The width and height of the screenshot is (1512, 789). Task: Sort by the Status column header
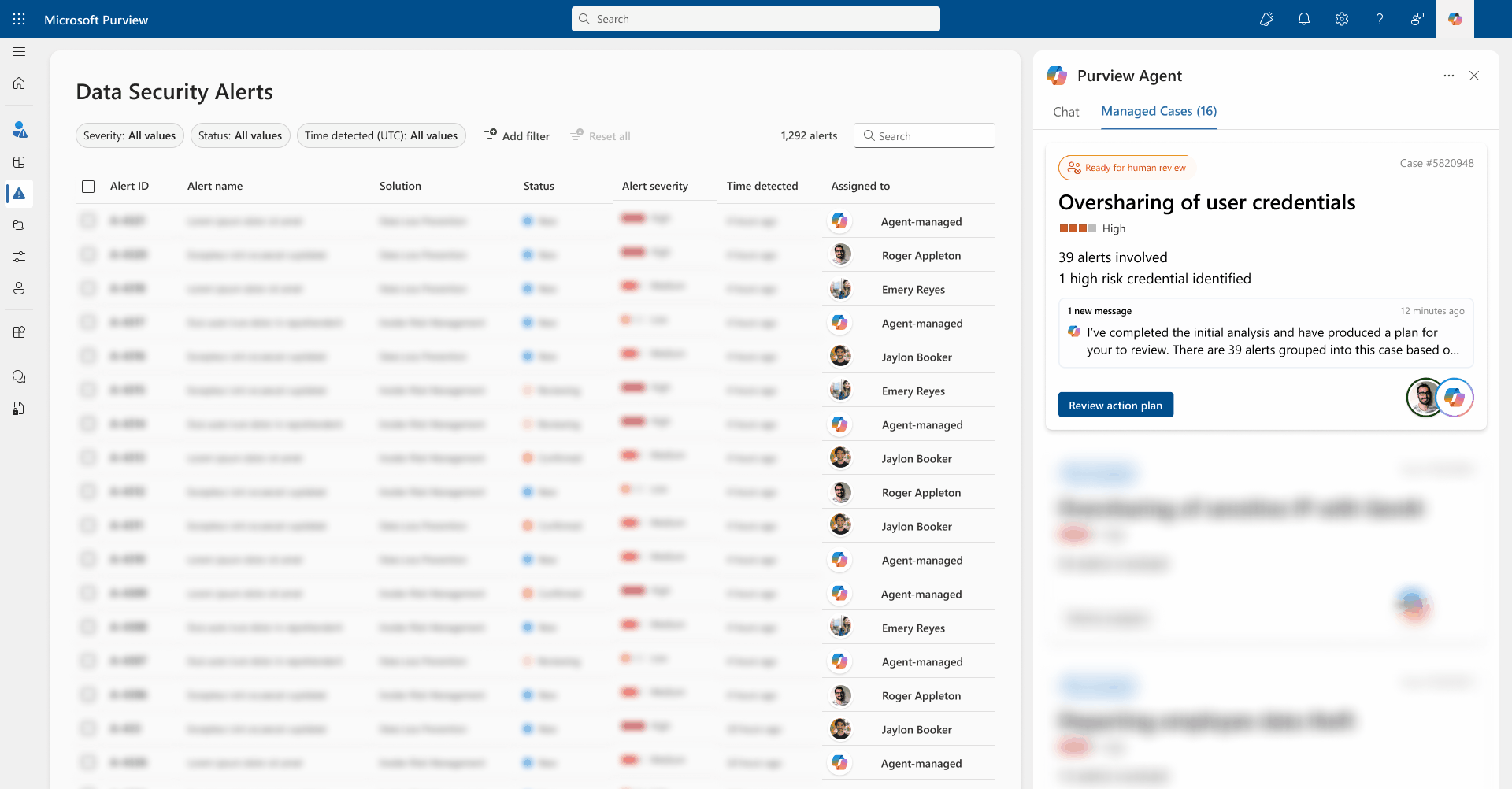539,186
